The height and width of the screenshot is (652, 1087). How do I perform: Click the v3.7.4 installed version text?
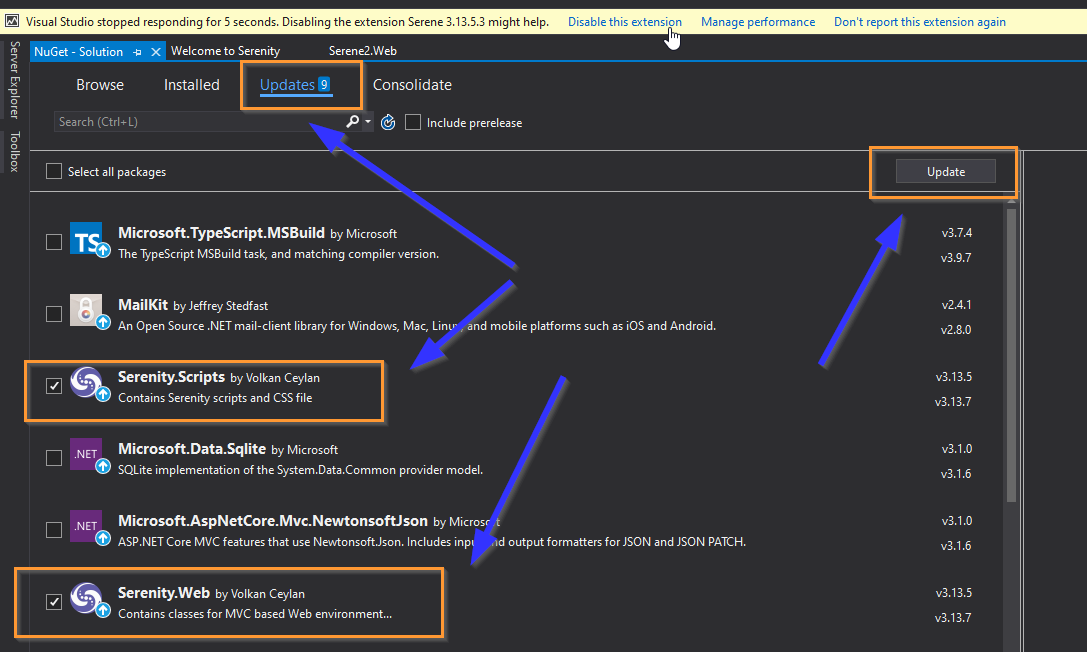click(957, 233)
